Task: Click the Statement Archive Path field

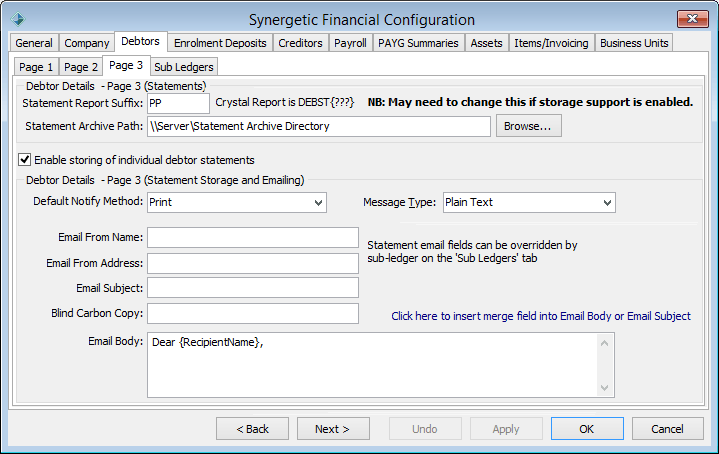Action: [x=319, y=126]
